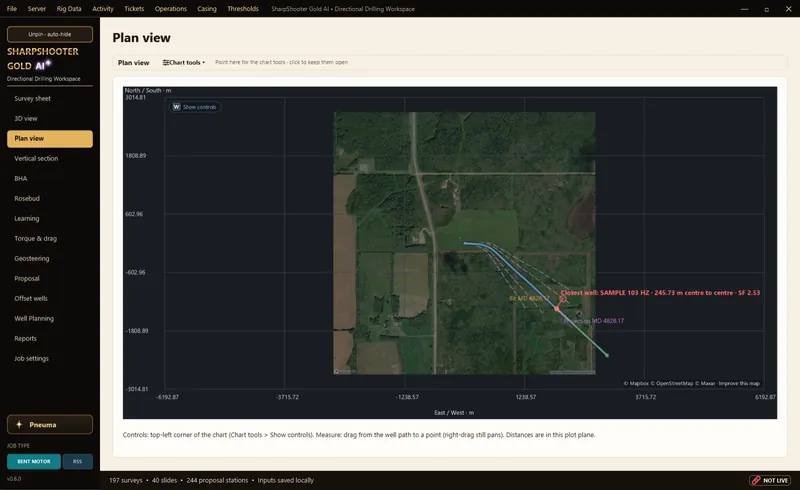Open the 3D view page
Image resolution: width=800 pixels, height=490 pixels.
[x=50, y=118]
